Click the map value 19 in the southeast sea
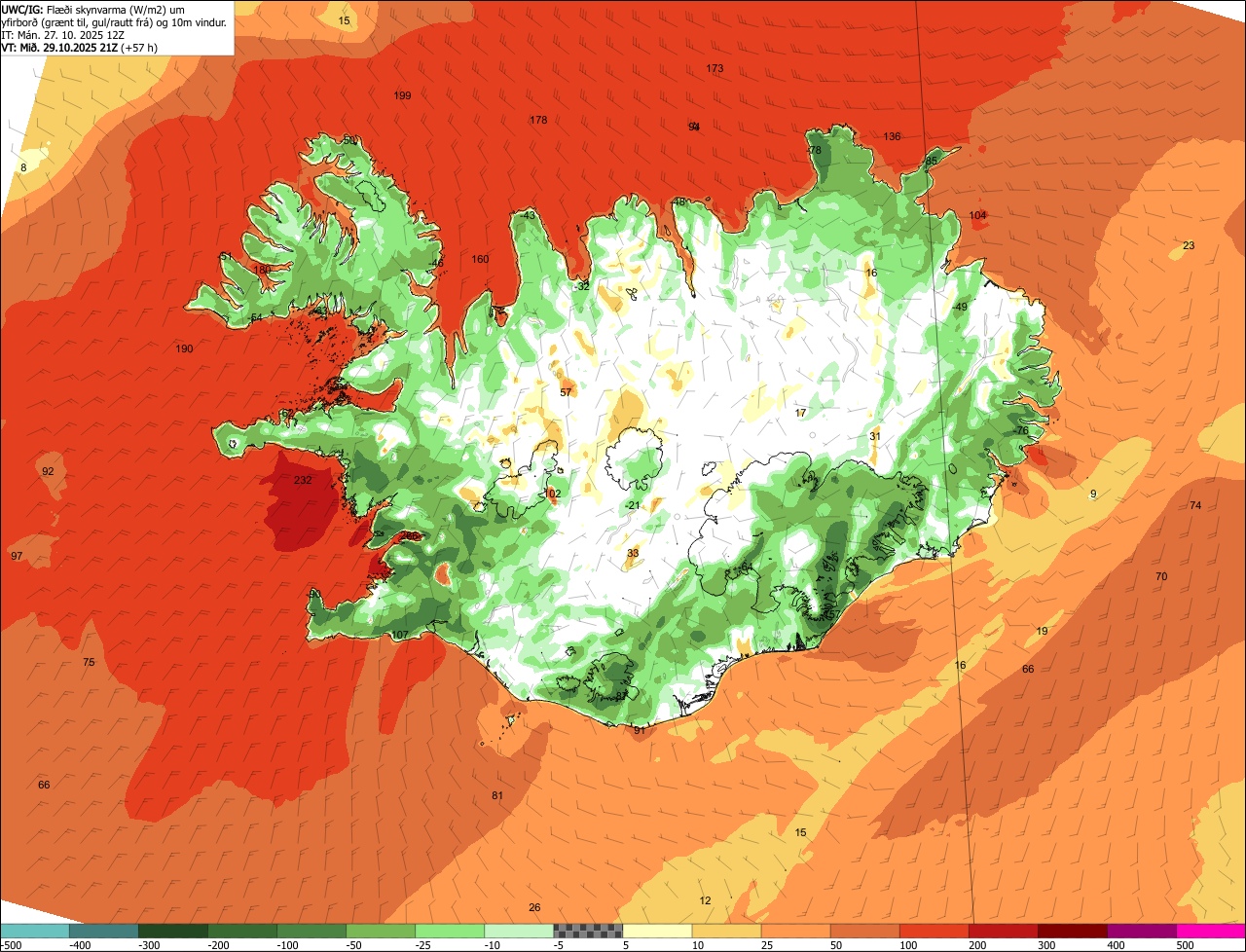 coord(1042,631)
